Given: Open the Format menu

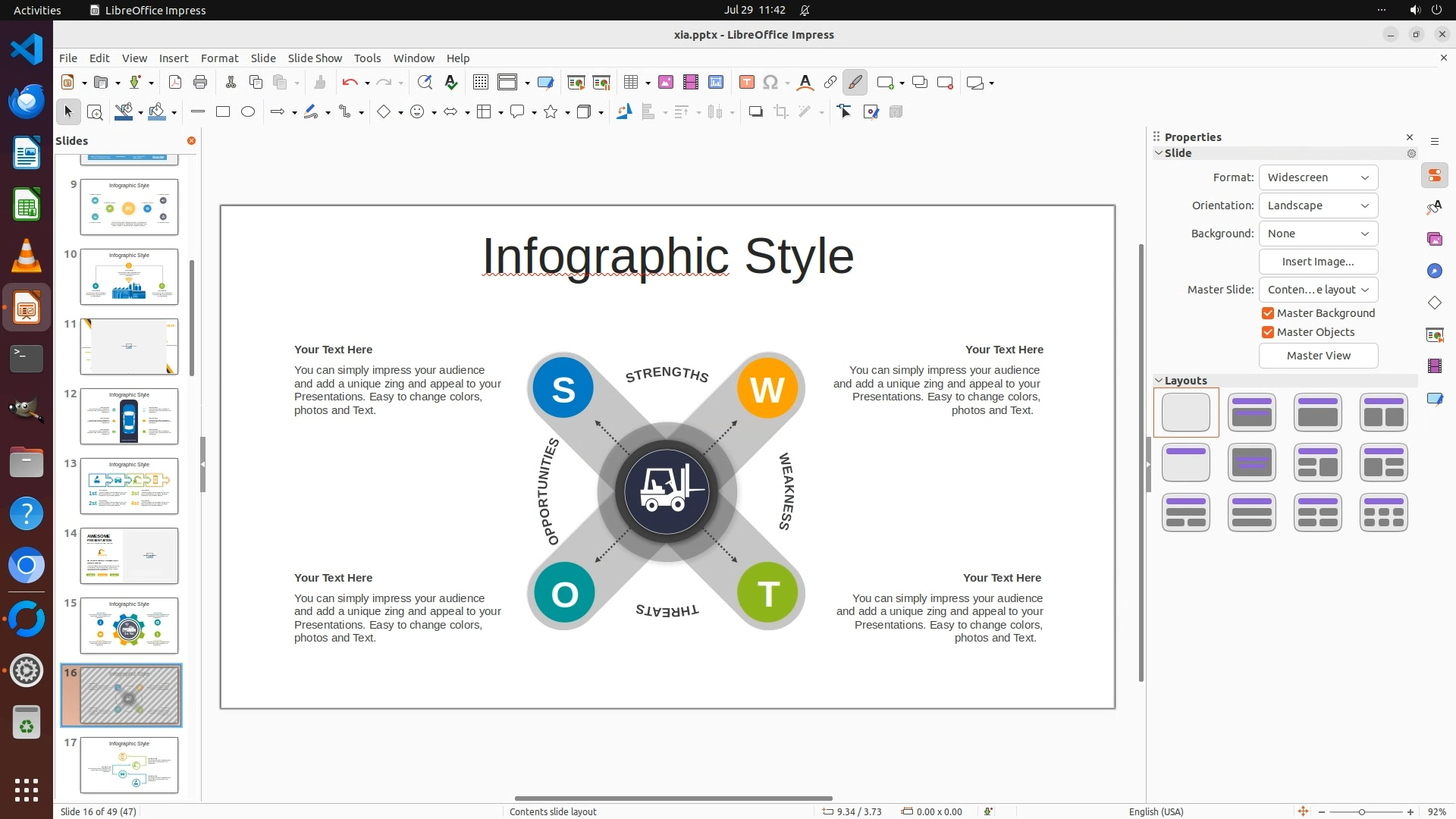Looking at the screenshot, I should (219, 58).
